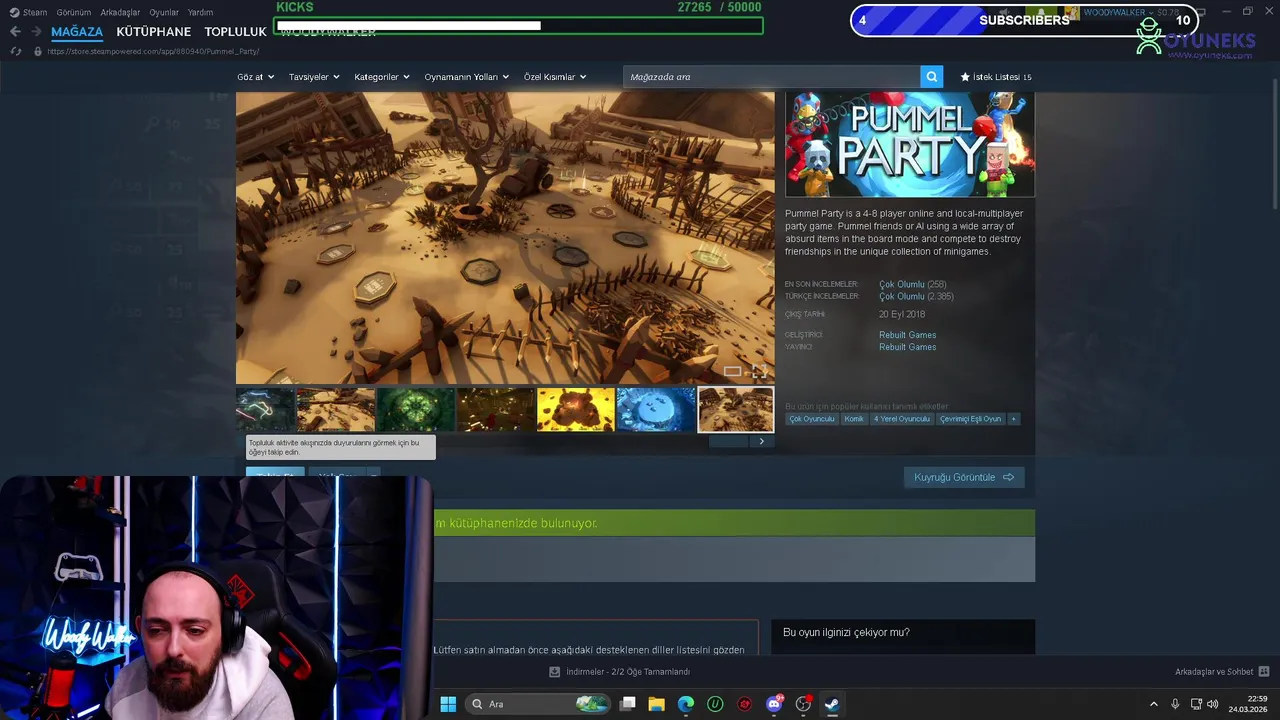
Task: Click Kuyruğu Görüntüle button
Action: tap(964, 477)
